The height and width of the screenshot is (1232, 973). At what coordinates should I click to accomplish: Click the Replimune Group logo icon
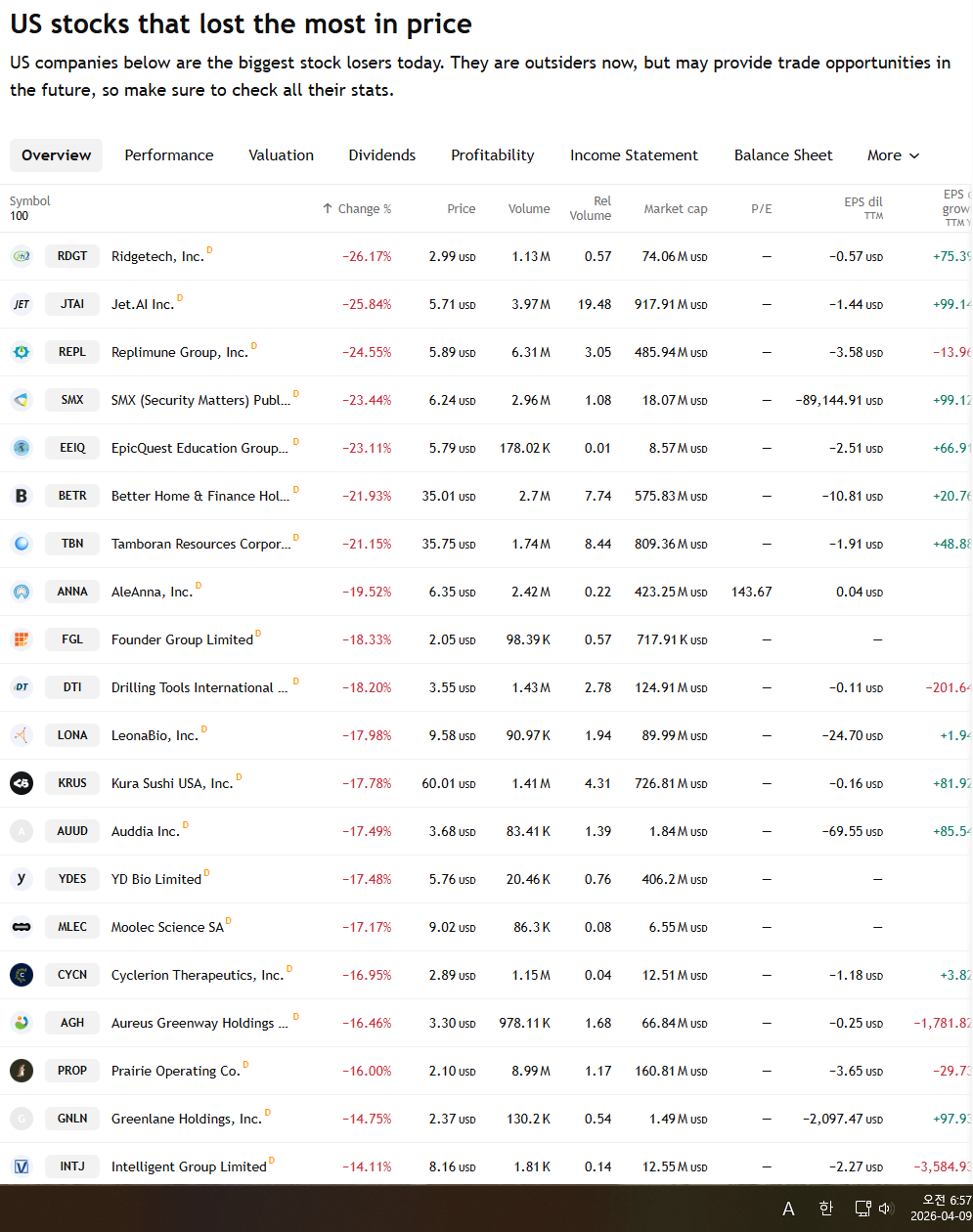22,352
